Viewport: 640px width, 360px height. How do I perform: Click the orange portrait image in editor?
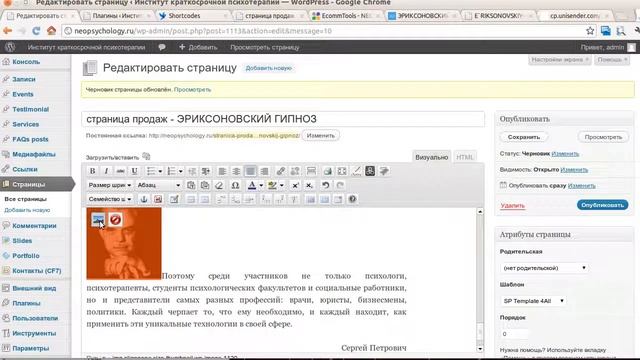[x=124, y=244]
